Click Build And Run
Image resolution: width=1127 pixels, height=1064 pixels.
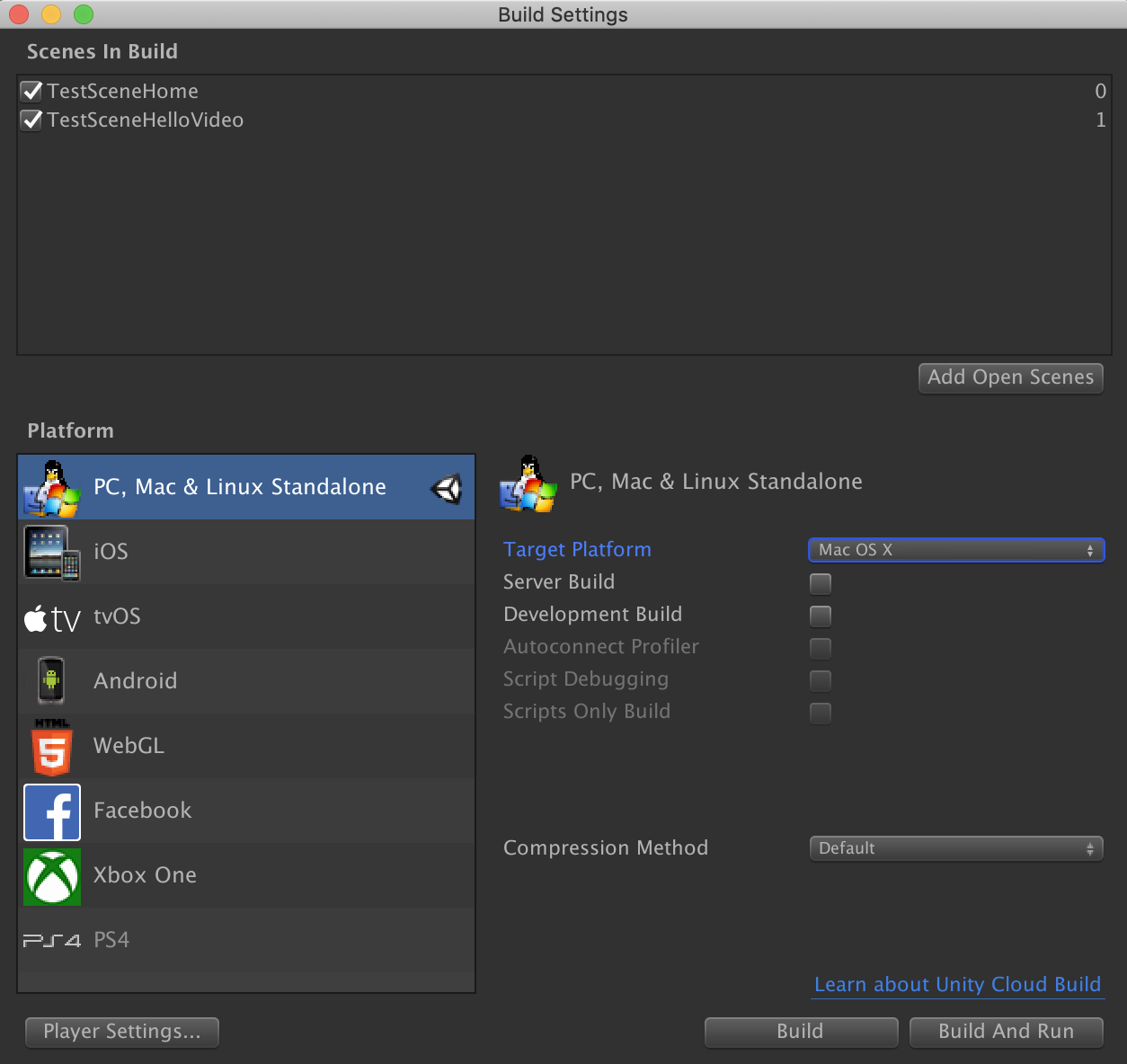point(1005,1032)
